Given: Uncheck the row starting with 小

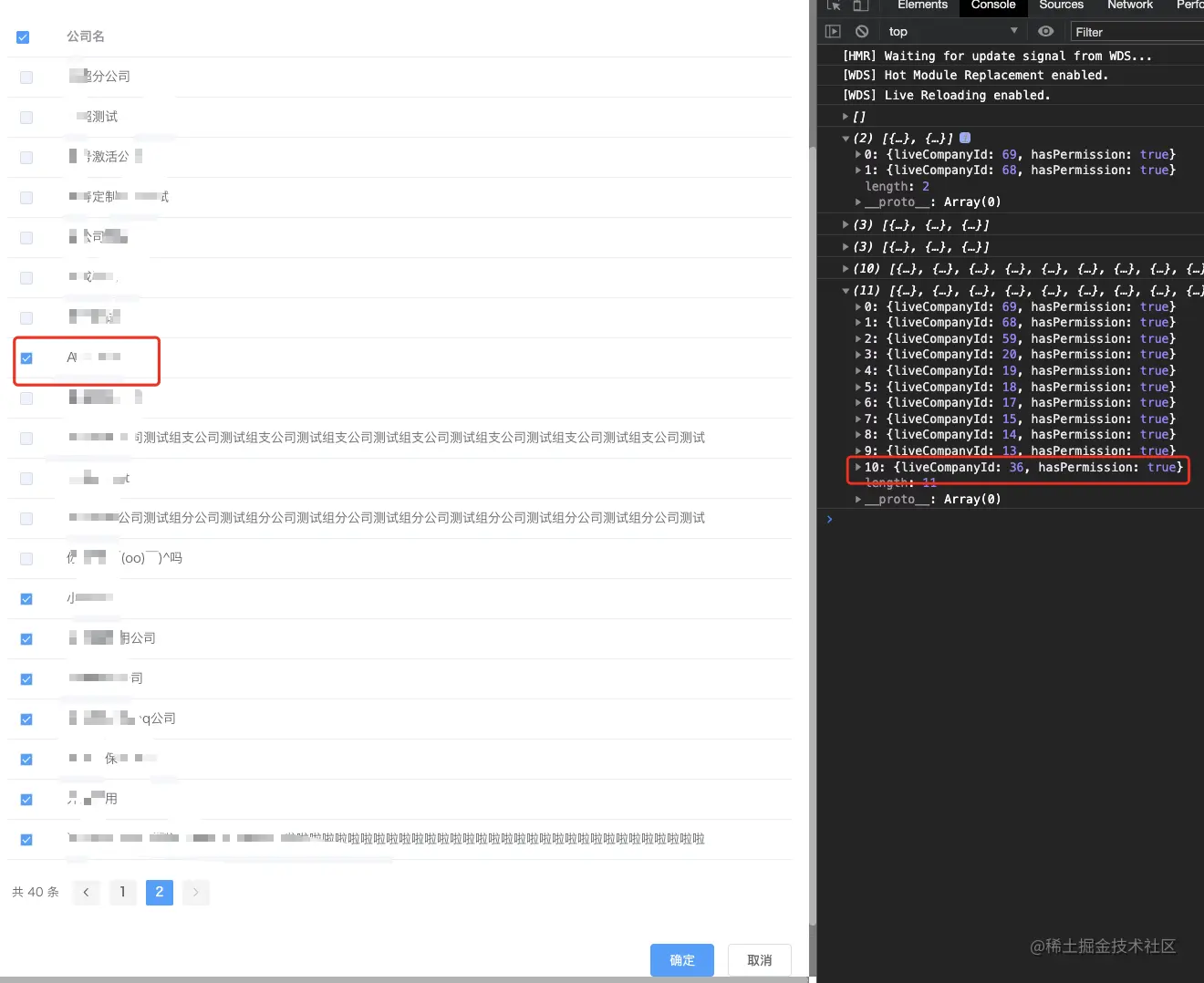Looking at the screenshot, I should (26, 599).
